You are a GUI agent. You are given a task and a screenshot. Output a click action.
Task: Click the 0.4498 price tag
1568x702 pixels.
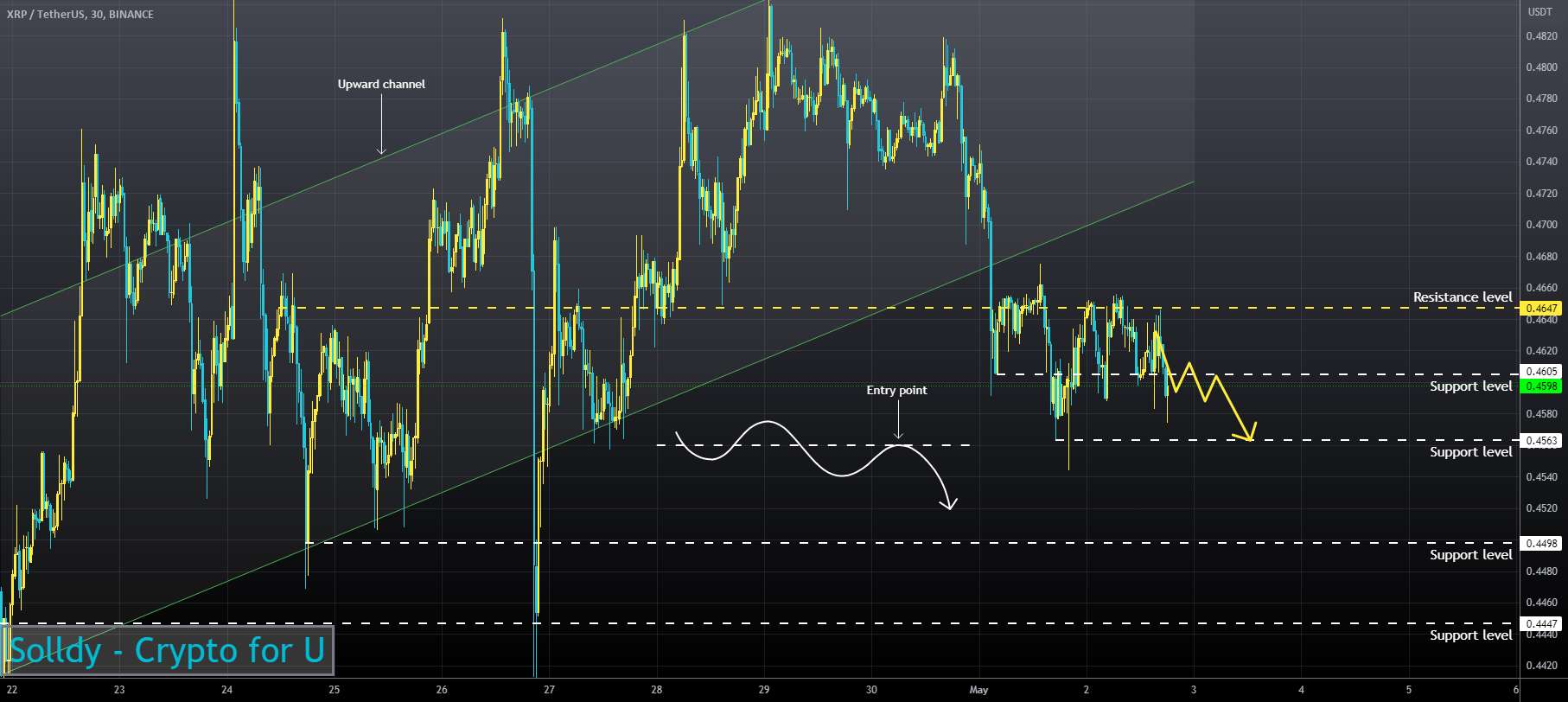point(1541,543)
